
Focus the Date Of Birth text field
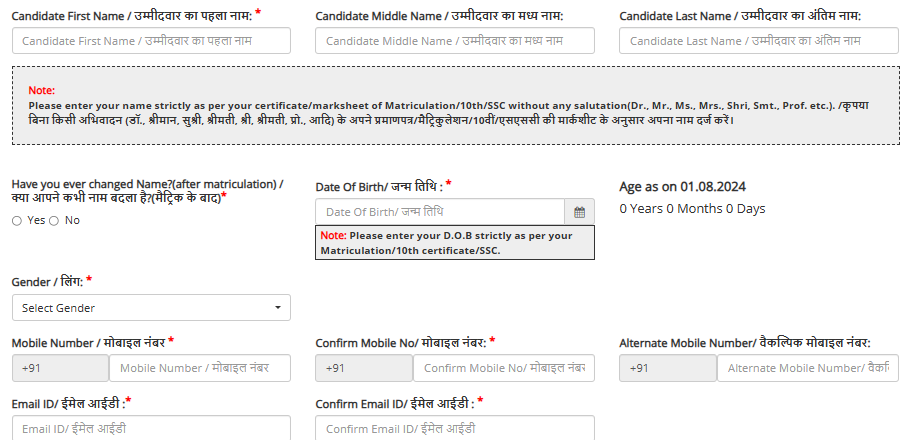pyautogui.click(x=440, y=212)
